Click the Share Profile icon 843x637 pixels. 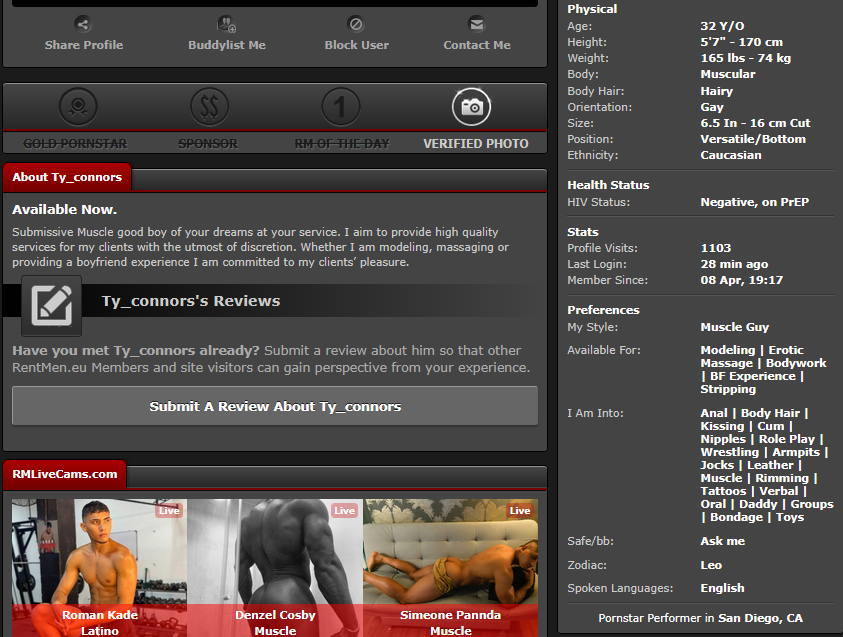(x=84, y=24)
